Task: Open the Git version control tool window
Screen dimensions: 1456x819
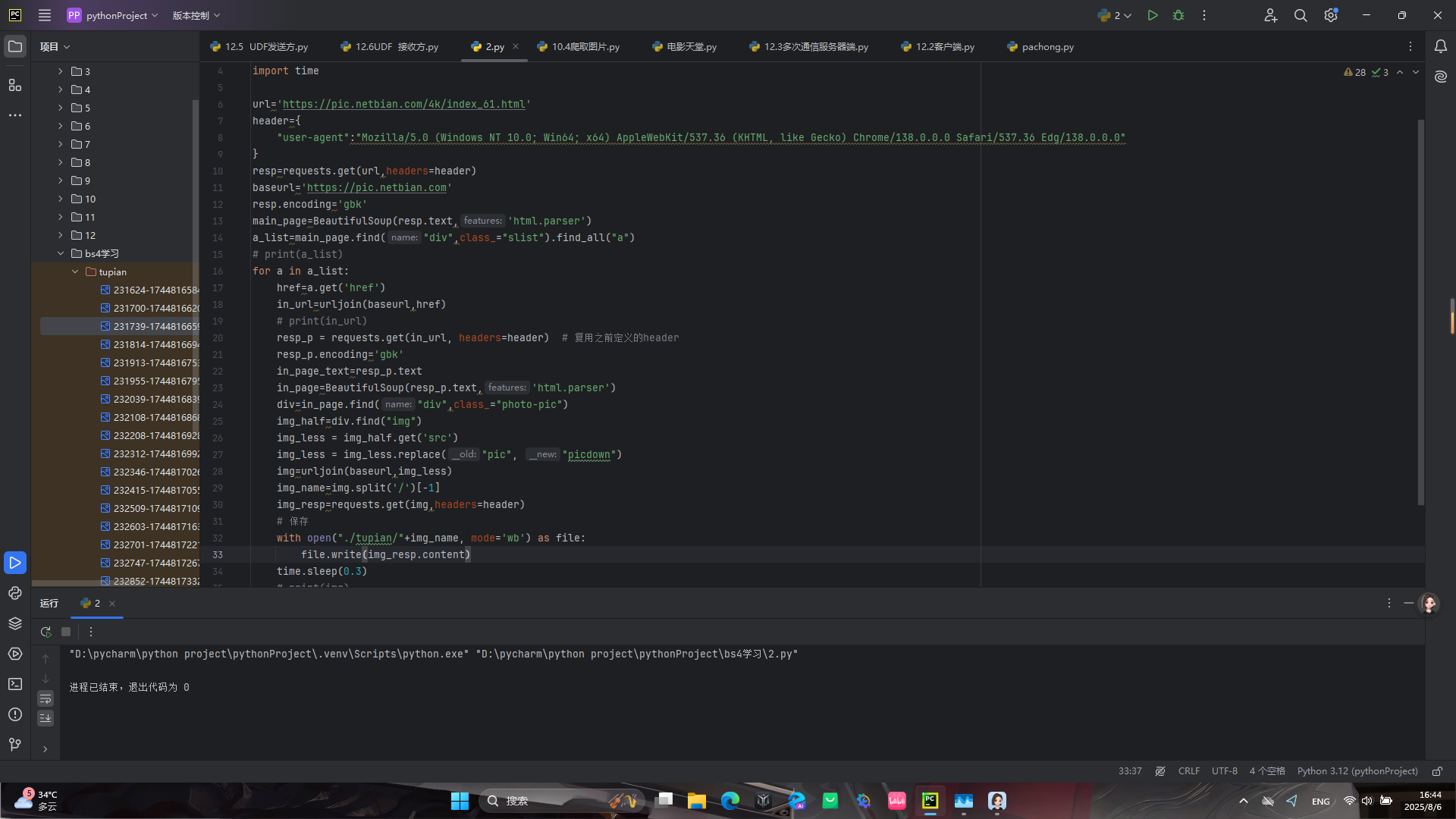Action: tap(15, 745)
